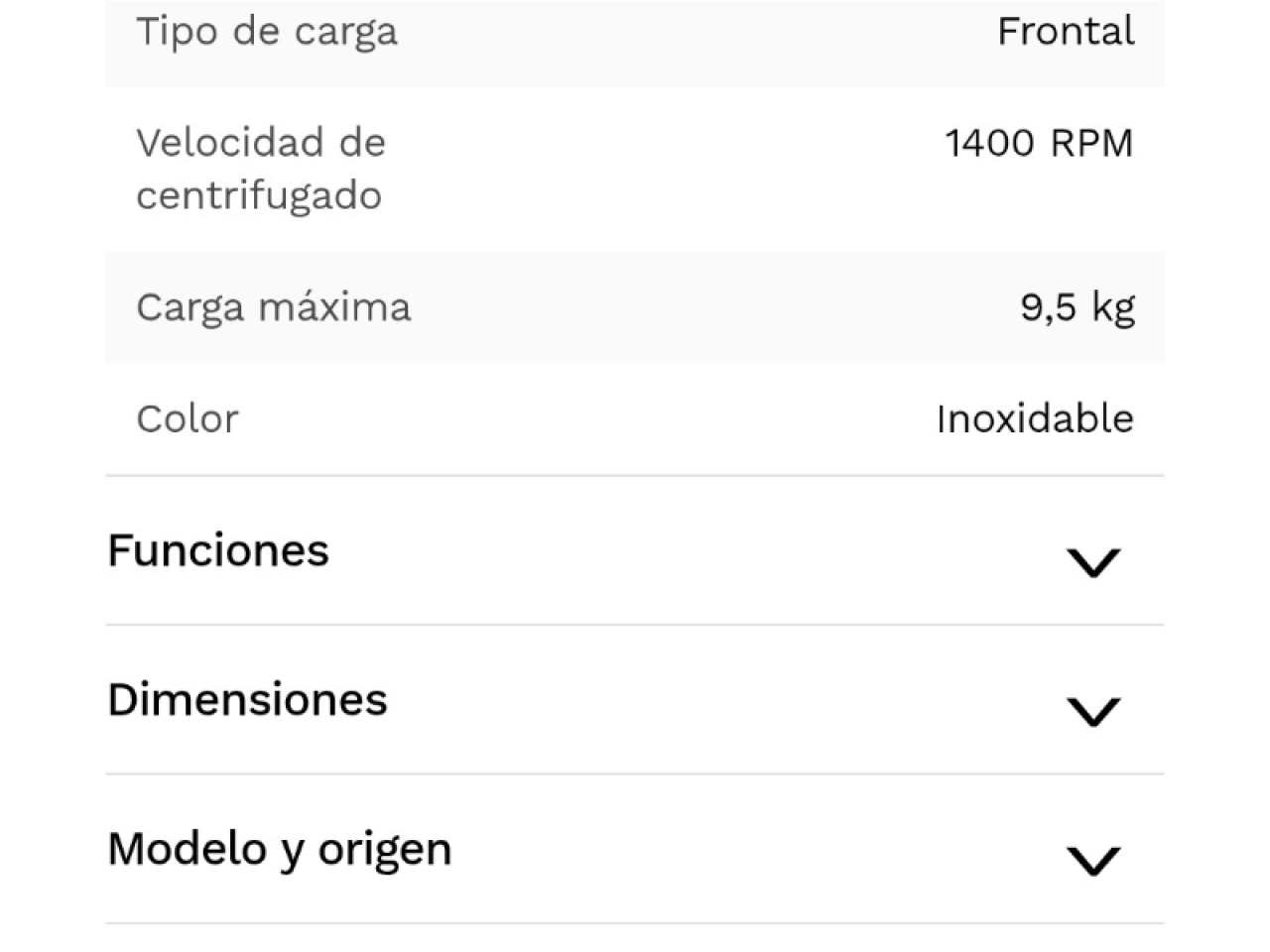Select the Frontal value text
Screen dimensions: 1270x952
coord(1066,31)
